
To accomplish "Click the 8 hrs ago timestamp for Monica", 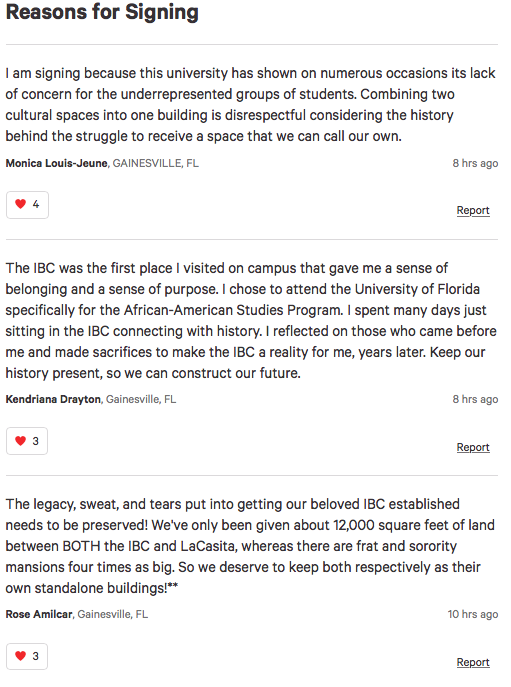I will click(x=475, y=163).
